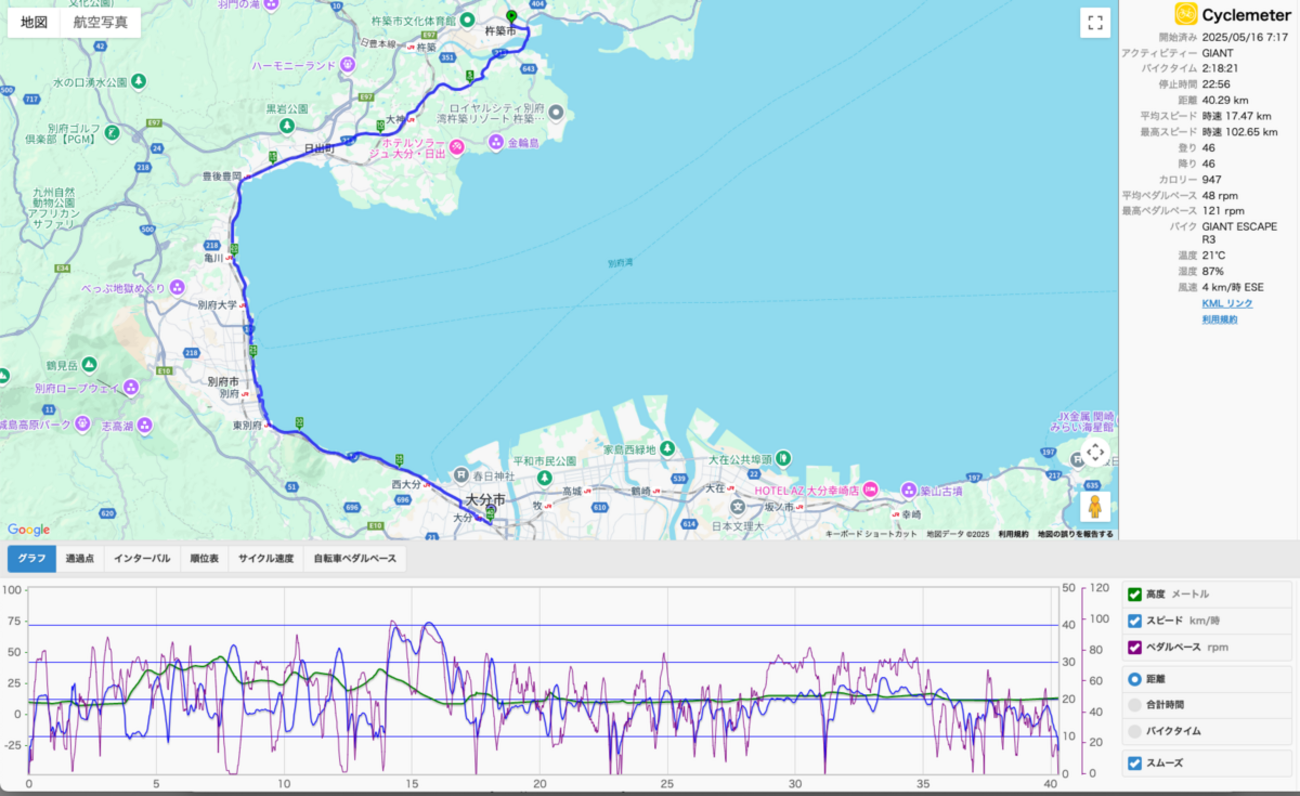This screenshot has height=796, width=1300.
Task: Open the 自転車ペダルペース tab
Action: pyautogui.click(x=355, y=559)
